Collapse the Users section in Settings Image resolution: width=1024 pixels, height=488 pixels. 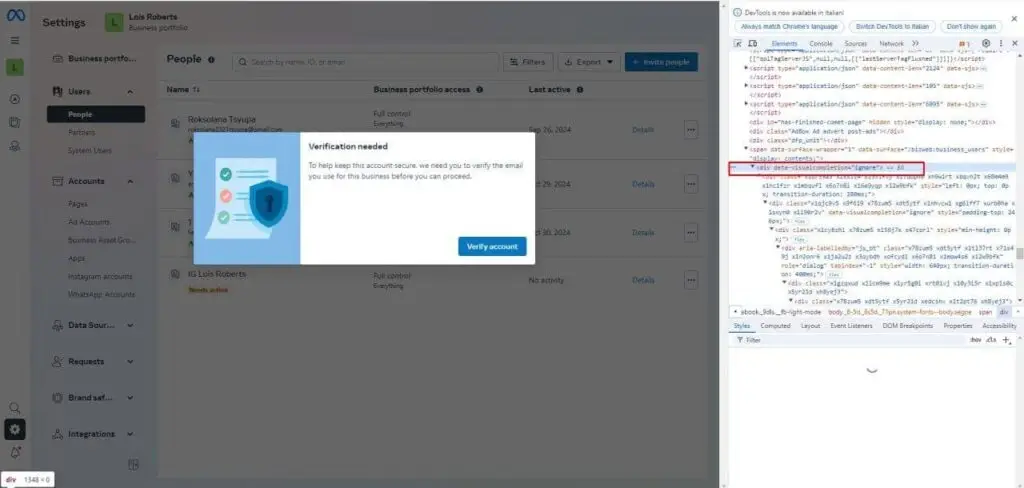[x=131, y=92]
